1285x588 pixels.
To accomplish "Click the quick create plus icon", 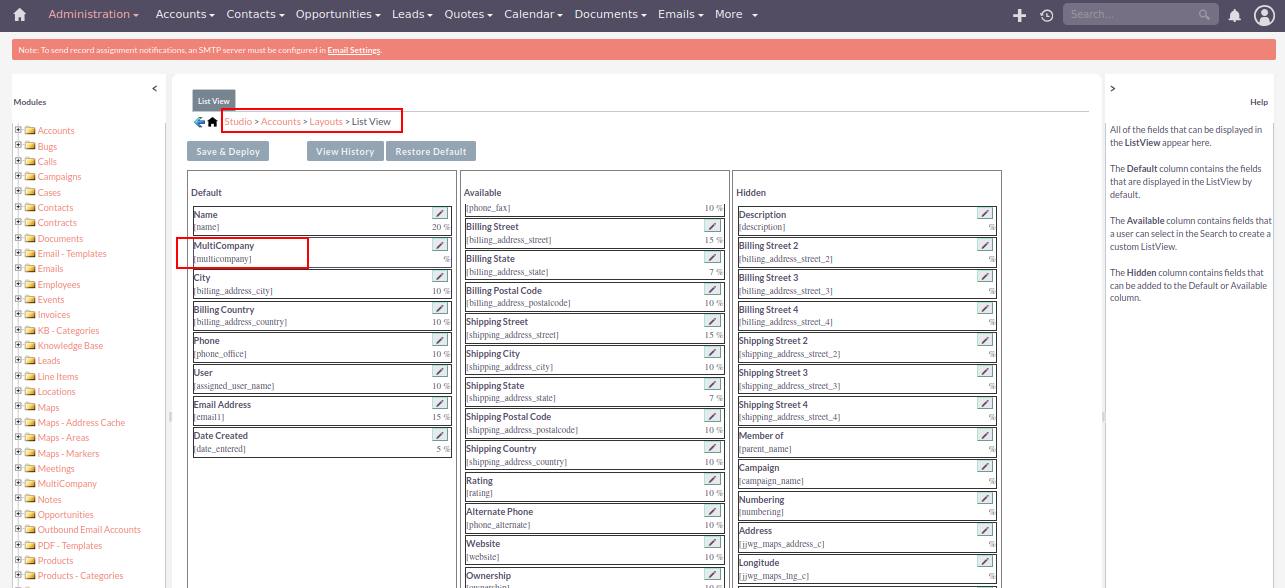I will [1019, 15].
